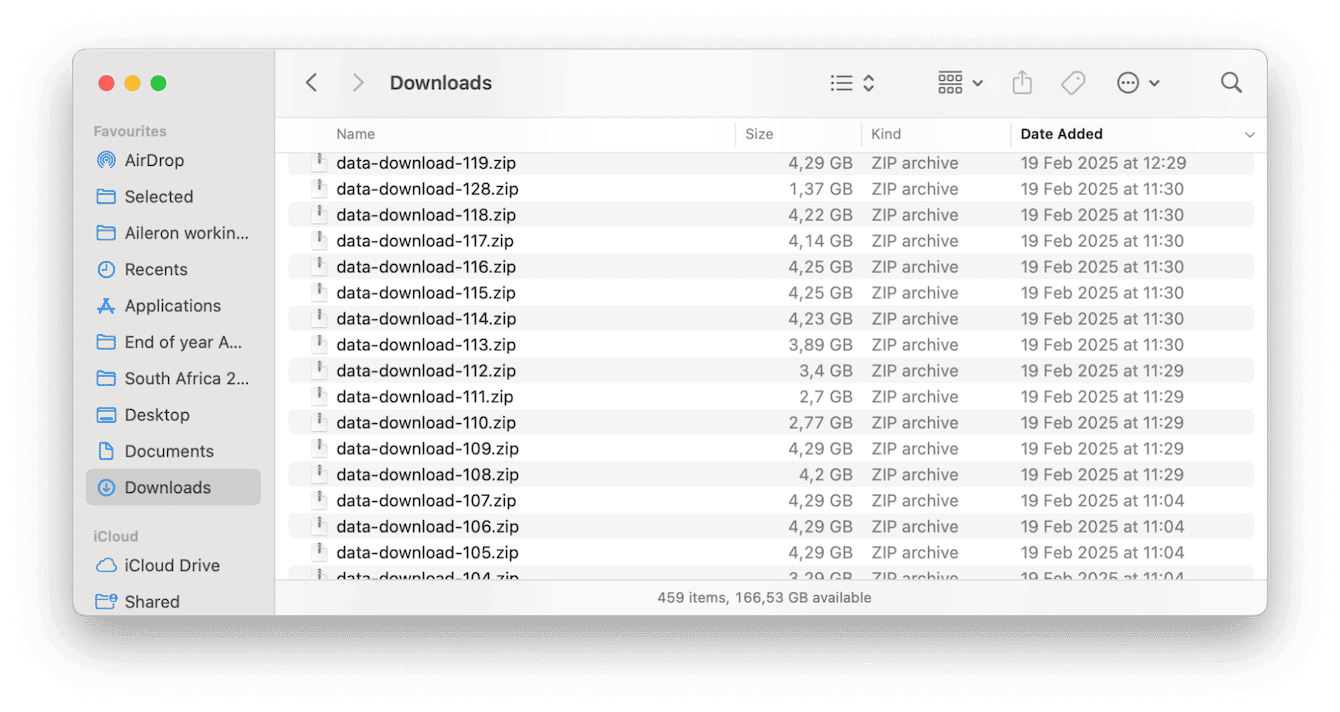Screen dimensions: 1340x712
Task: Open Recents from the sidebar
Action: (x=156, y=269)
